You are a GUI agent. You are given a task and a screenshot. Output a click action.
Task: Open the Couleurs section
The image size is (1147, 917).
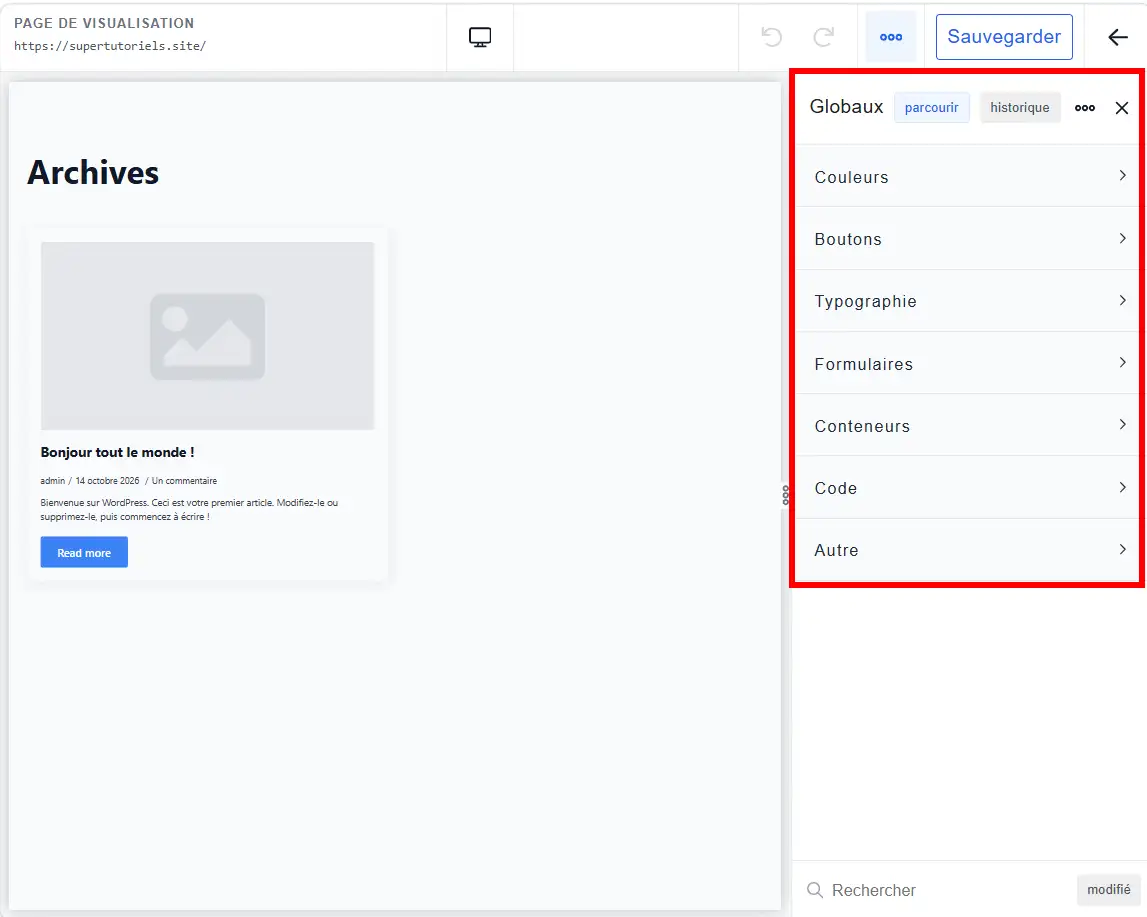(966, 176)
